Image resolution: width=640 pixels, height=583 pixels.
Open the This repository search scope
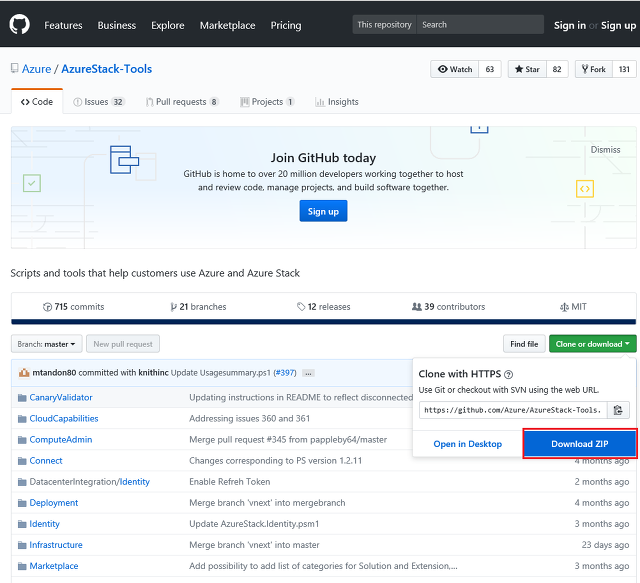tap(384, 24)
